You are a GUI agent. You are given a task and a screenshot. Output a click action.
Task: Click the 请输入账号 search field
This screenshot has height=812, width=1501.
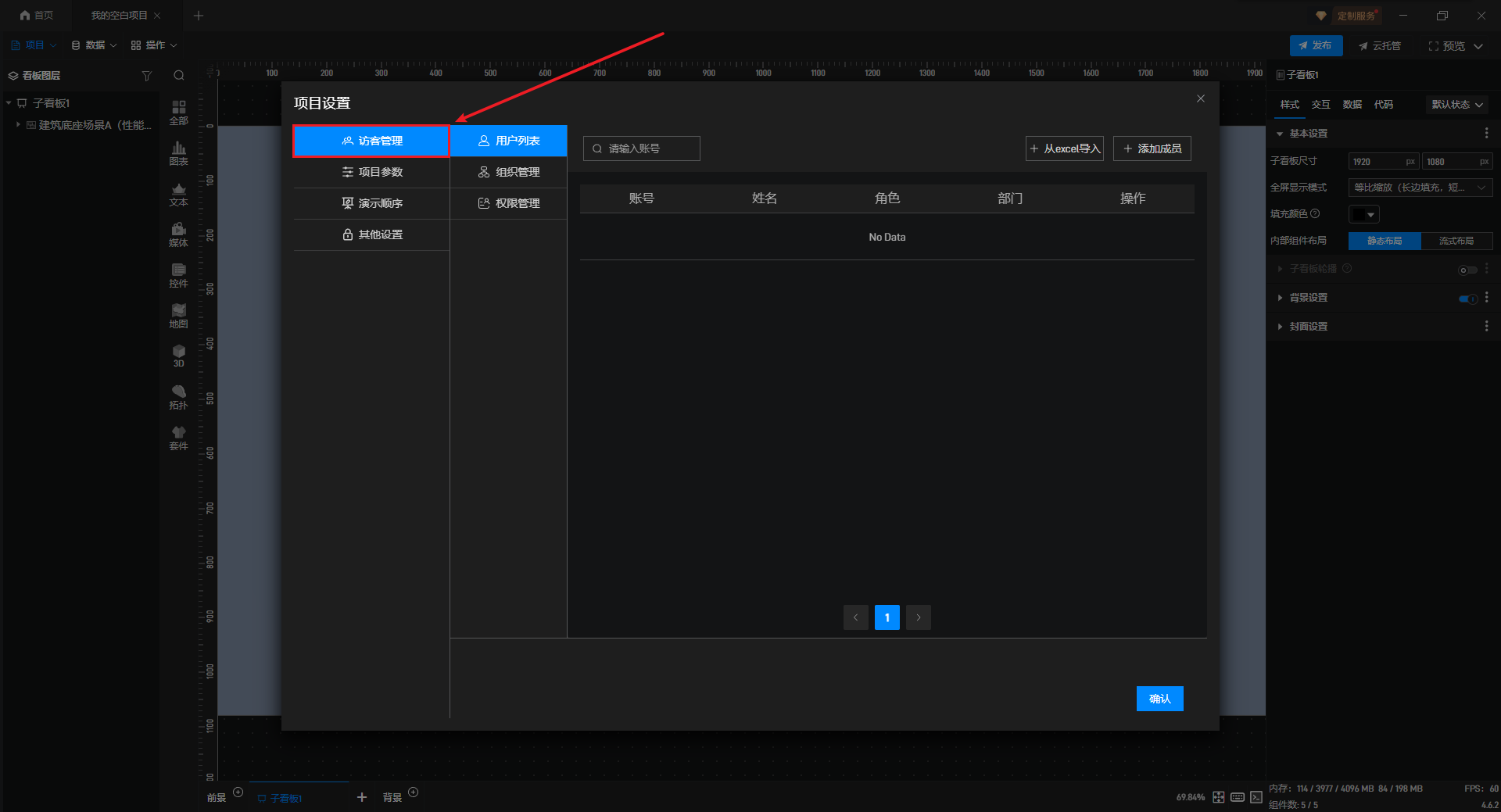point(642,148)
